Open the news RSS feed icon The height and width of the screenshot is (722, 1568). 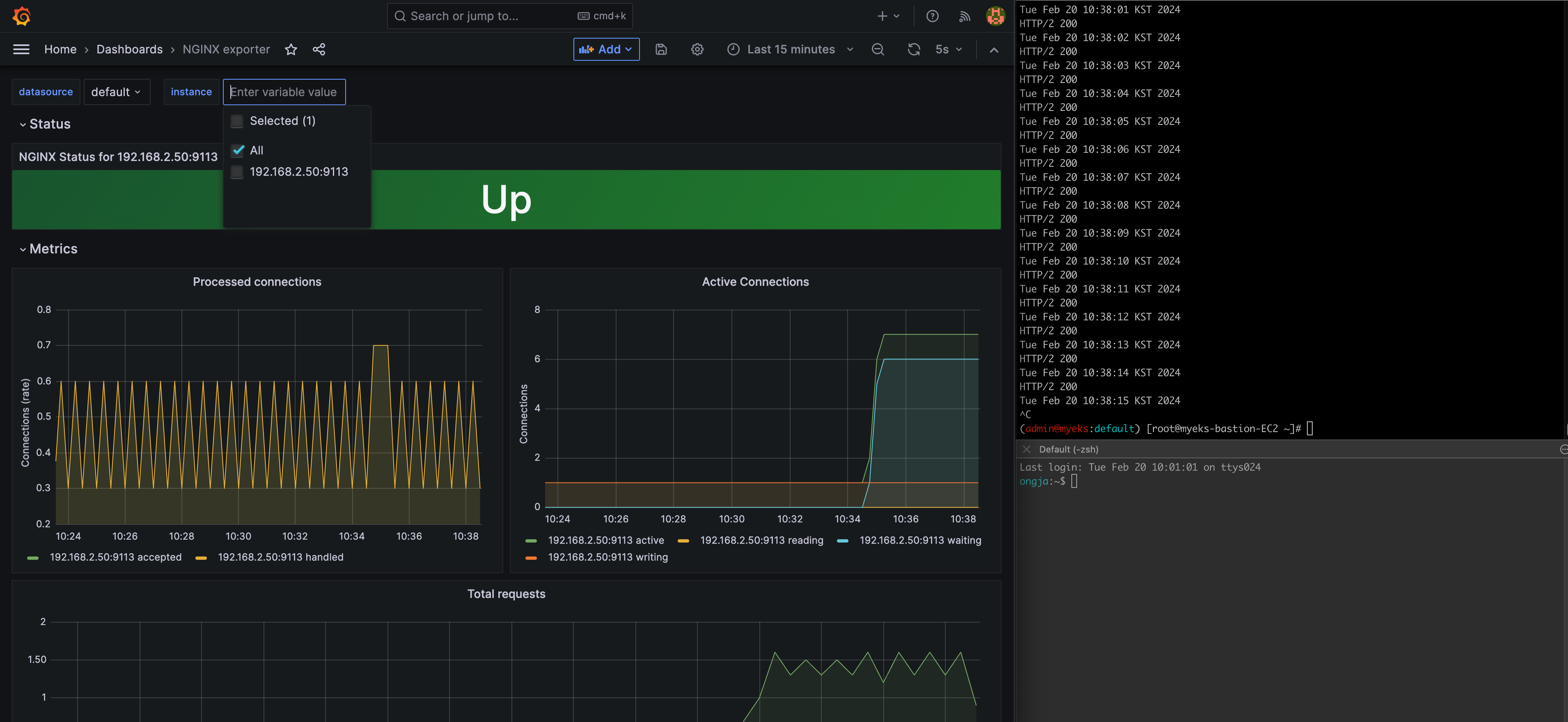click(964, 16)
